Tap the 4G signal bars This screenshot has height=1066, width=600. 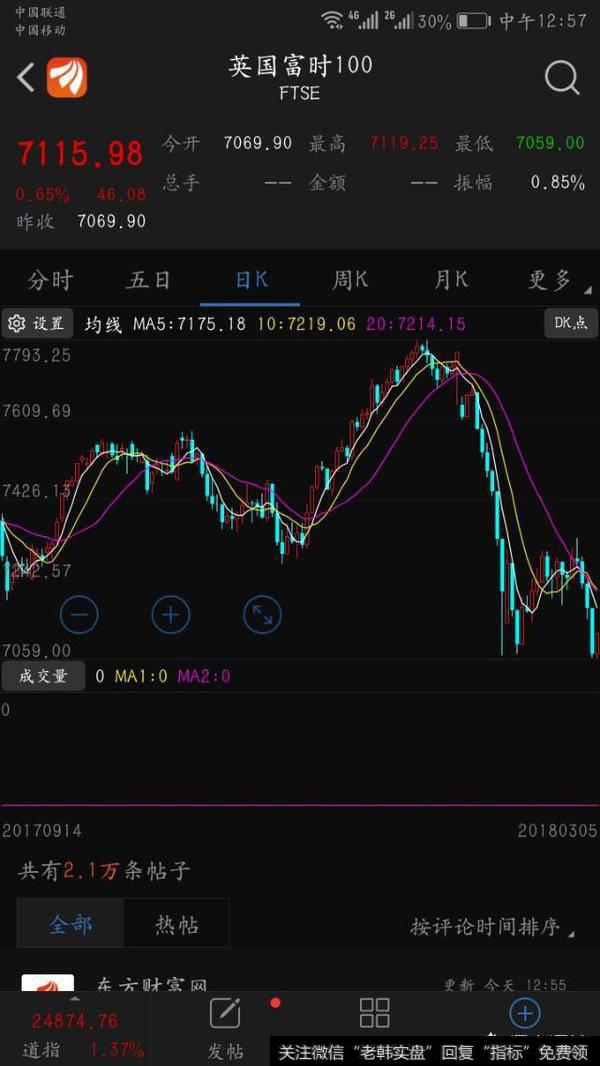[364, 19]
